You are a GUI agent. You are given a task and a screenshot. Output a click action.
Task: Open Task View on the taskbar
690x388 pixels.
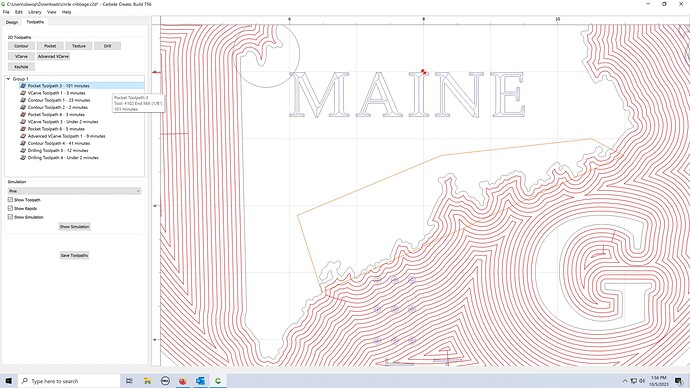tap(129, 381)
